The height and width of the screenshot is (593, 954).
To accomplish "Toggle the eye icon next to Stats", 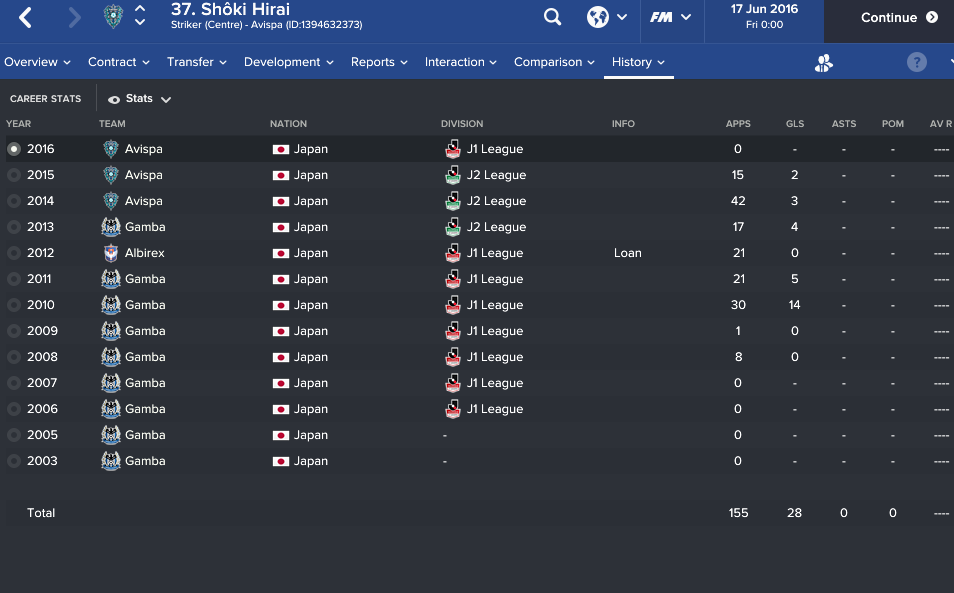I will 112,98.
